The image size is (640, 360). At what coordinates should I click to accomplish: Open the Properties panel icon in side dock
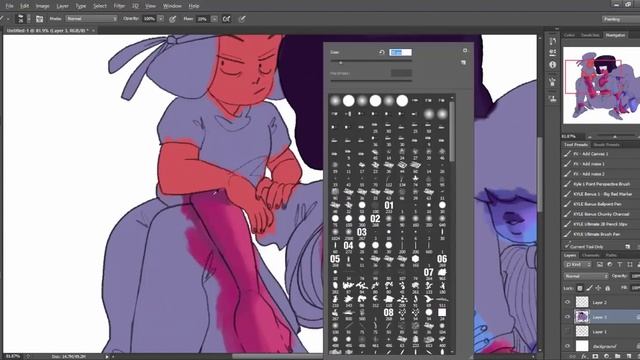point(553,53)
